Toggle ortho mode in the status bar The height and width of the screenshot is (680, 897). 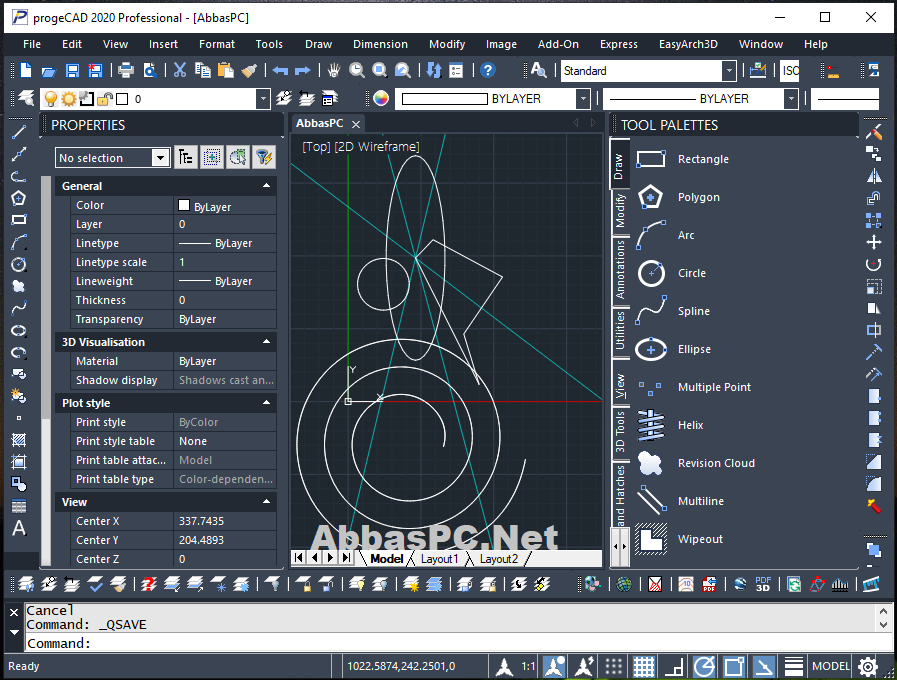pyautogui.click(x=674, y=666)
